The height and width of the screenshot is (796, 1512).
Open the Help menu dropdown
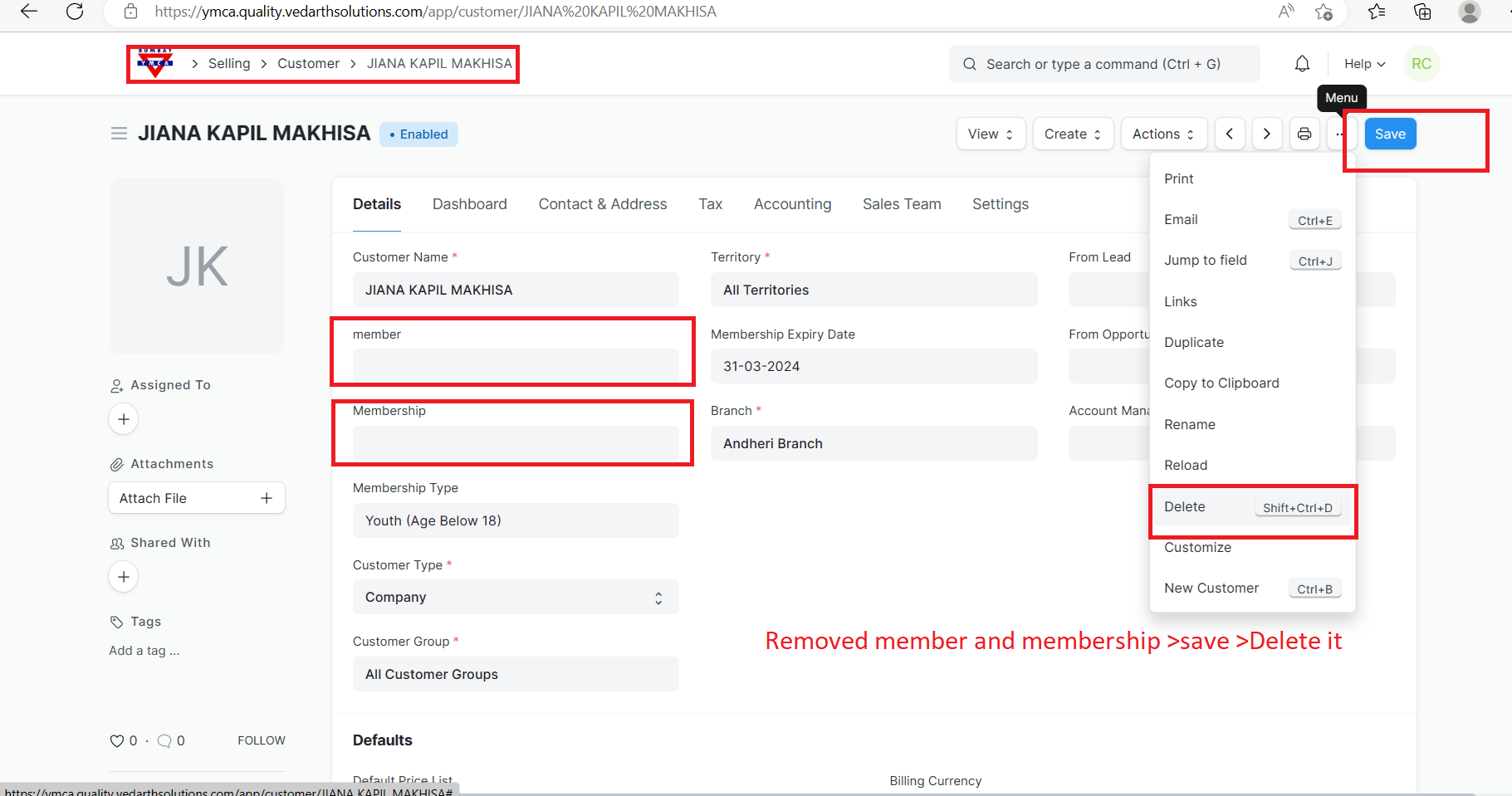[1364, 64]
